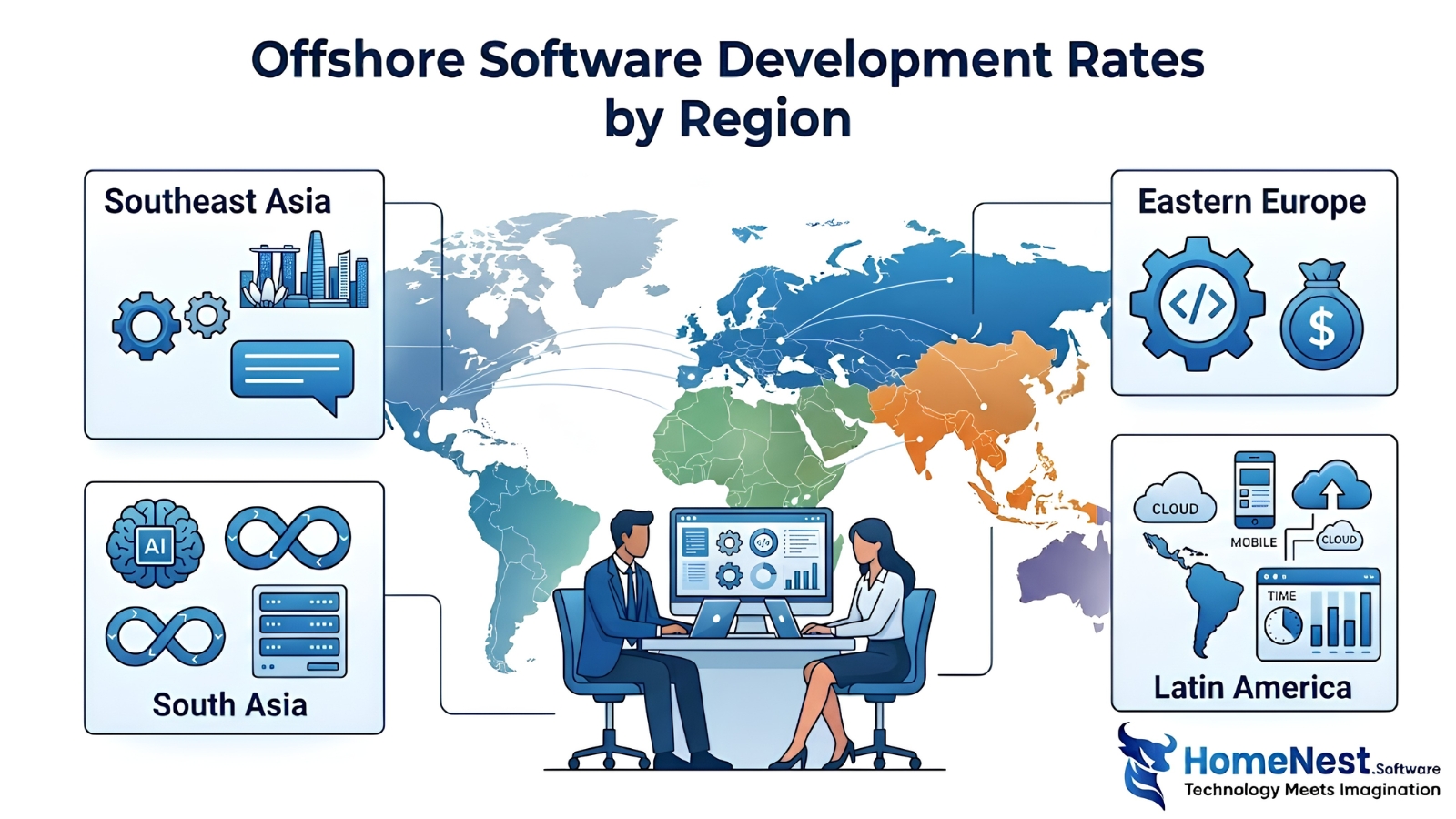The height and width of the screenshot is (819, 1456).
Task: Click the clock icon under TIME
Action: pyautogui.click(x=1283, y=625)
